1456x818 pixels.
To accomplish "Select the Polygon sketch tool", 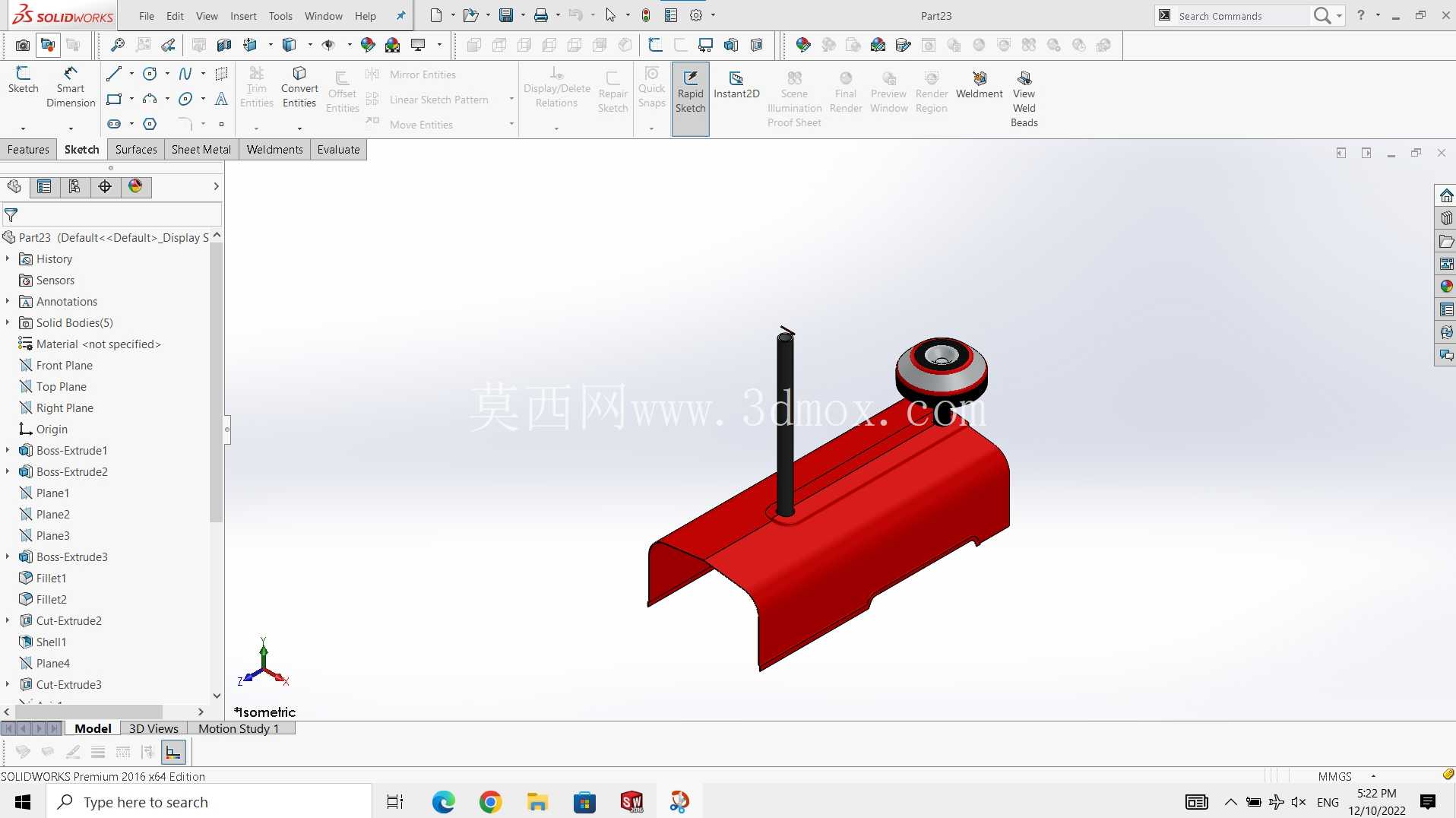I will (x=150, y=124).
